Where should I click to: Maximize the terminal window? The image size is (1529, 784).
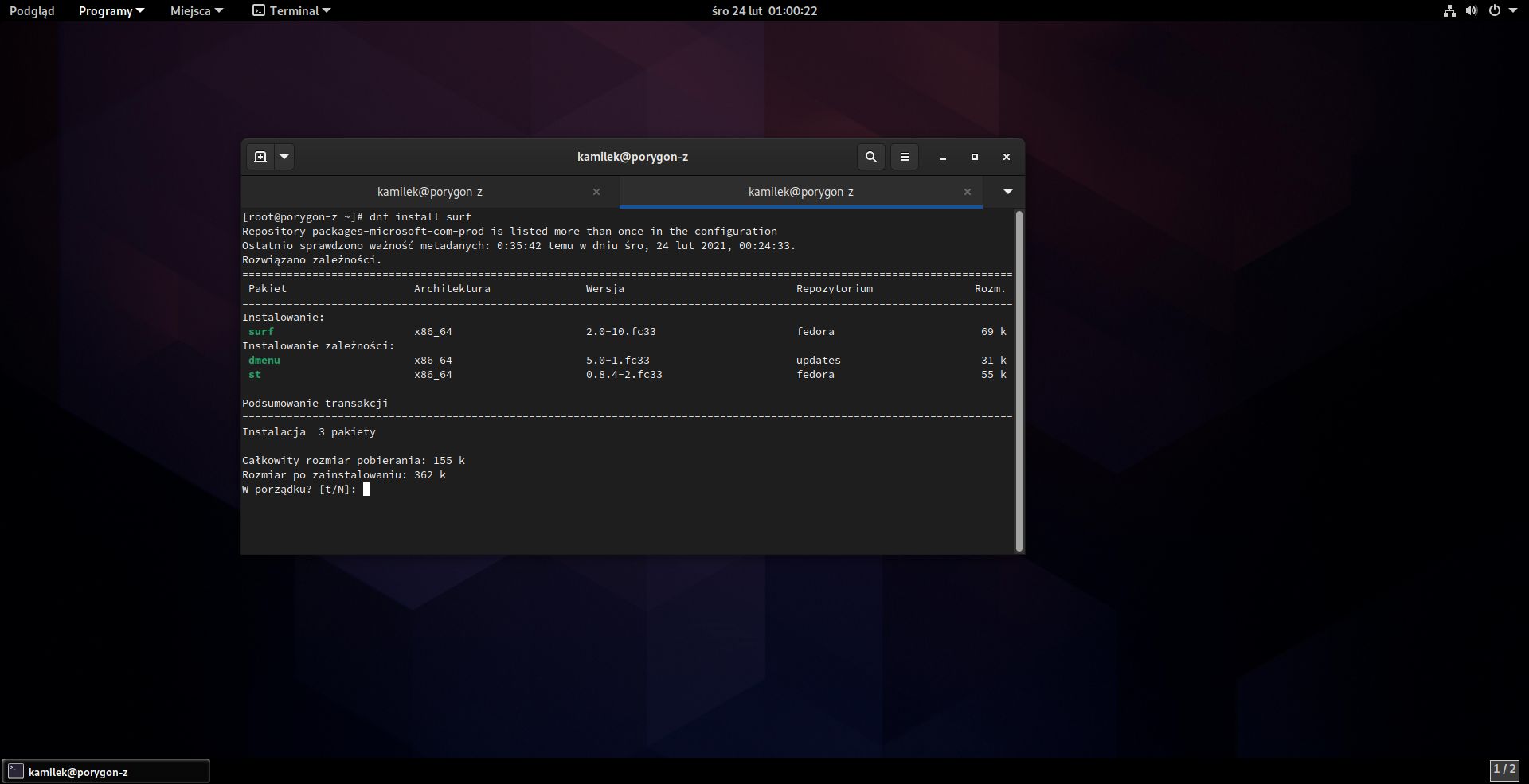coord(974,157)
